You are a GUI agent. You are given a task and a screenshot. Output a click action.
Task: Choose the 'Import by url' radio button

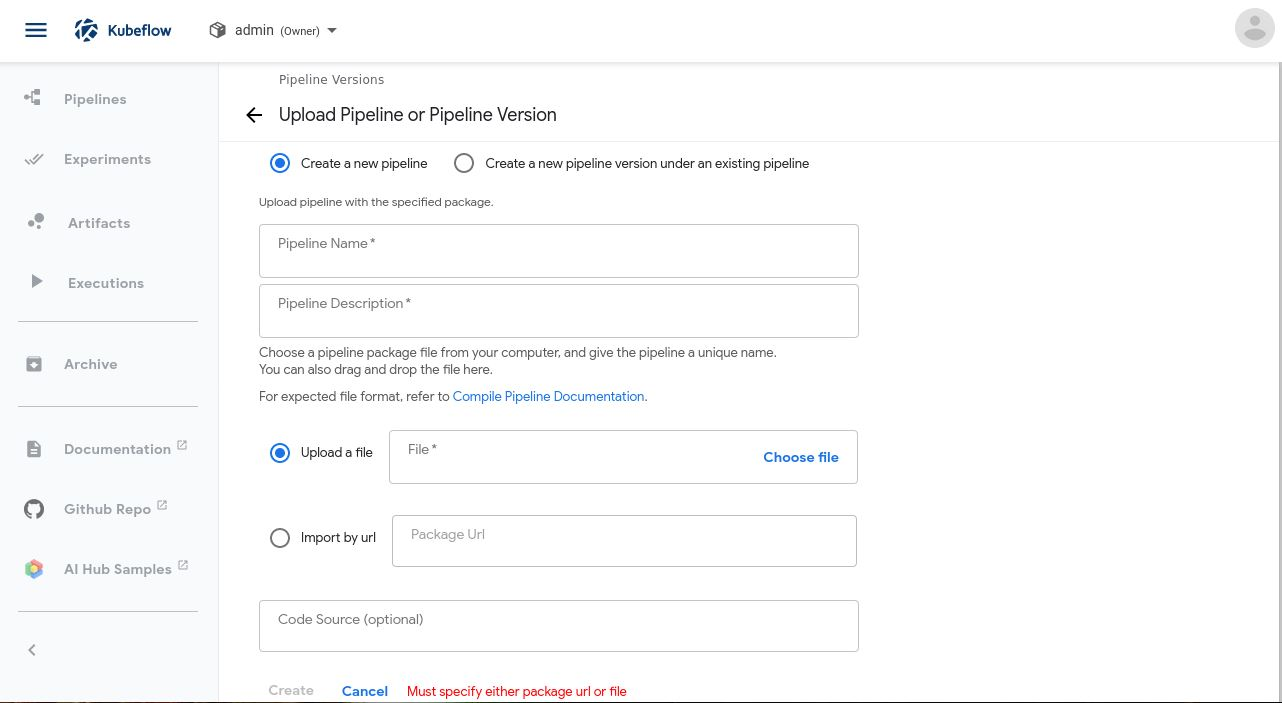280,538
